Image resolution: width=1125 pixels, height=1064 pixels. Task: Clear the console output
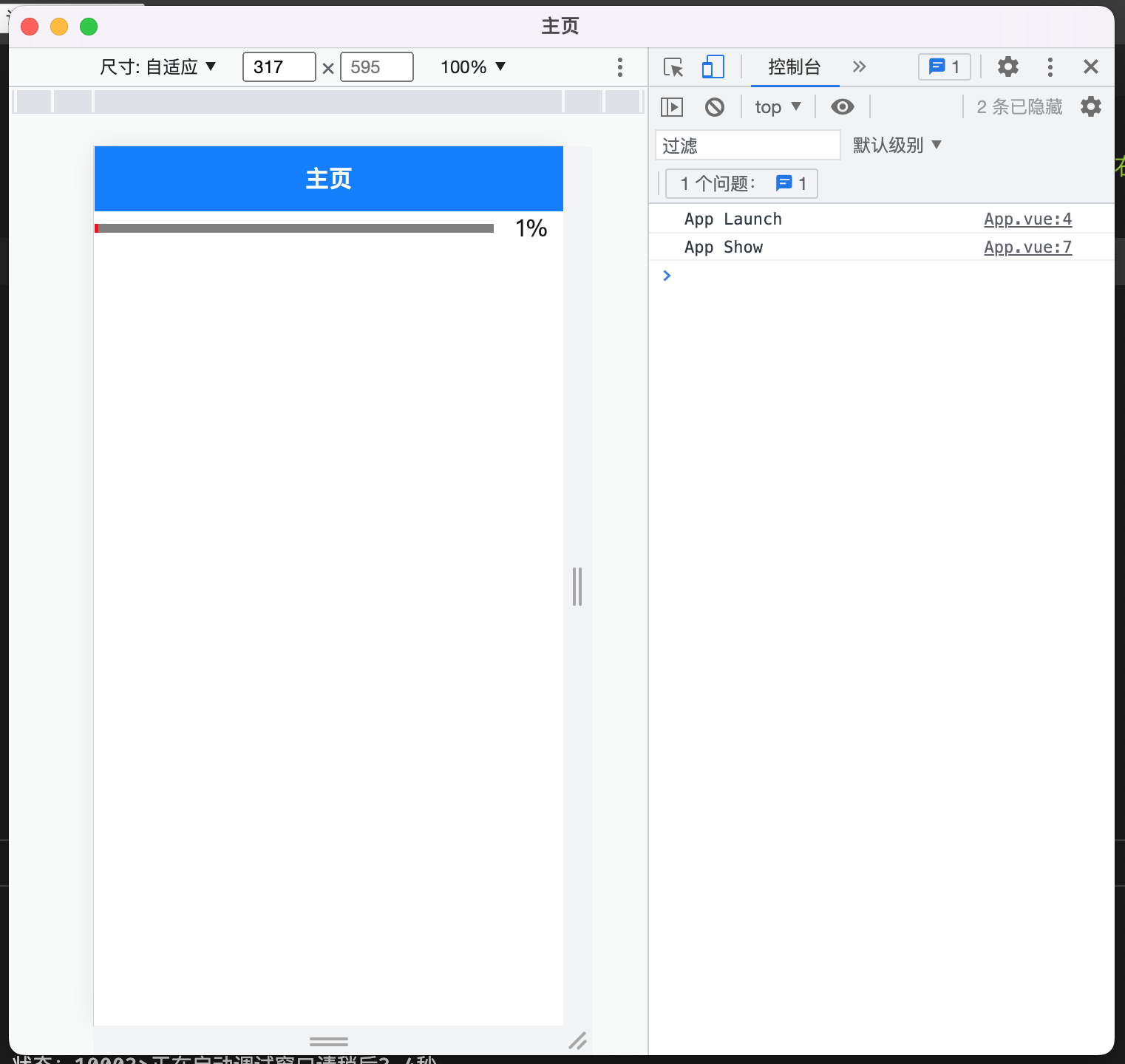click(715, 107)
